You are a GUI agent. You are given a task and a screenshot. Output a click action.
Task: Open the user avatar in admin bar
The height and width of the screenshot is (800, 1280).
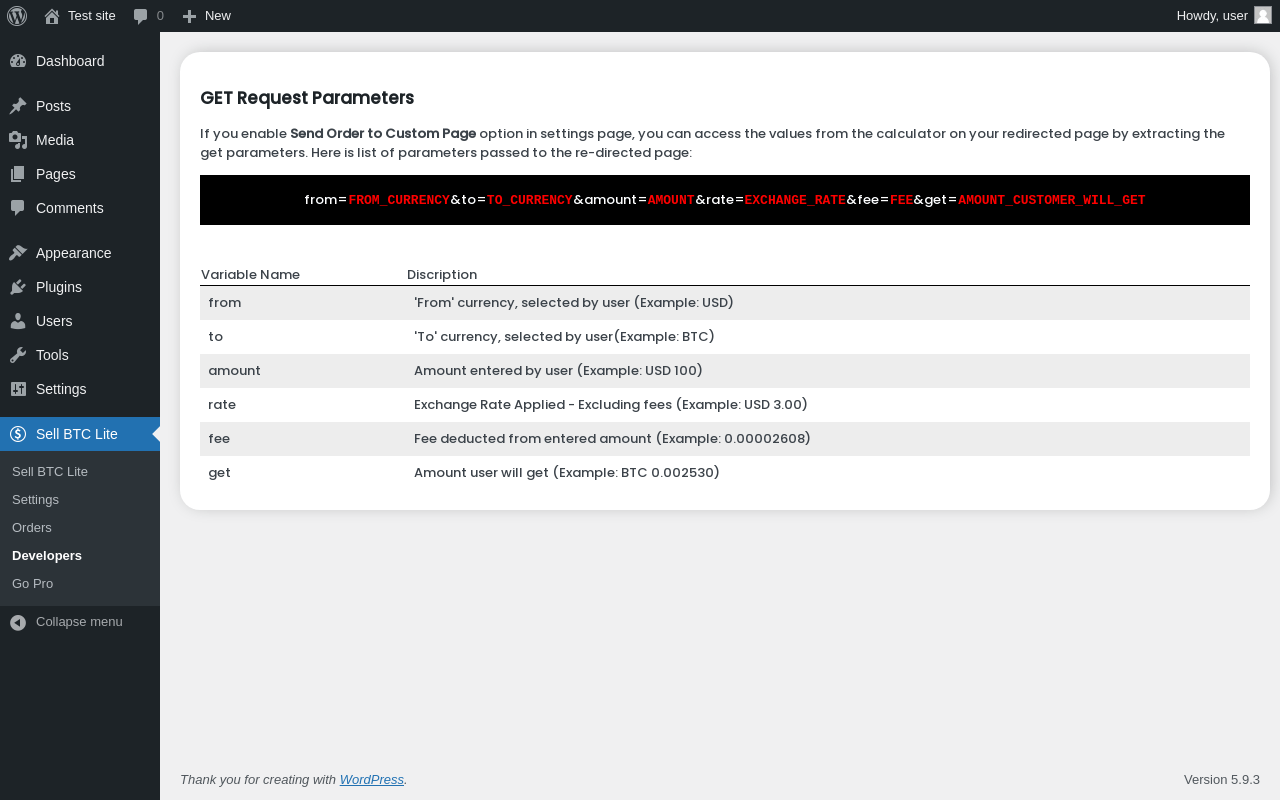click(x=1263, y=15)
